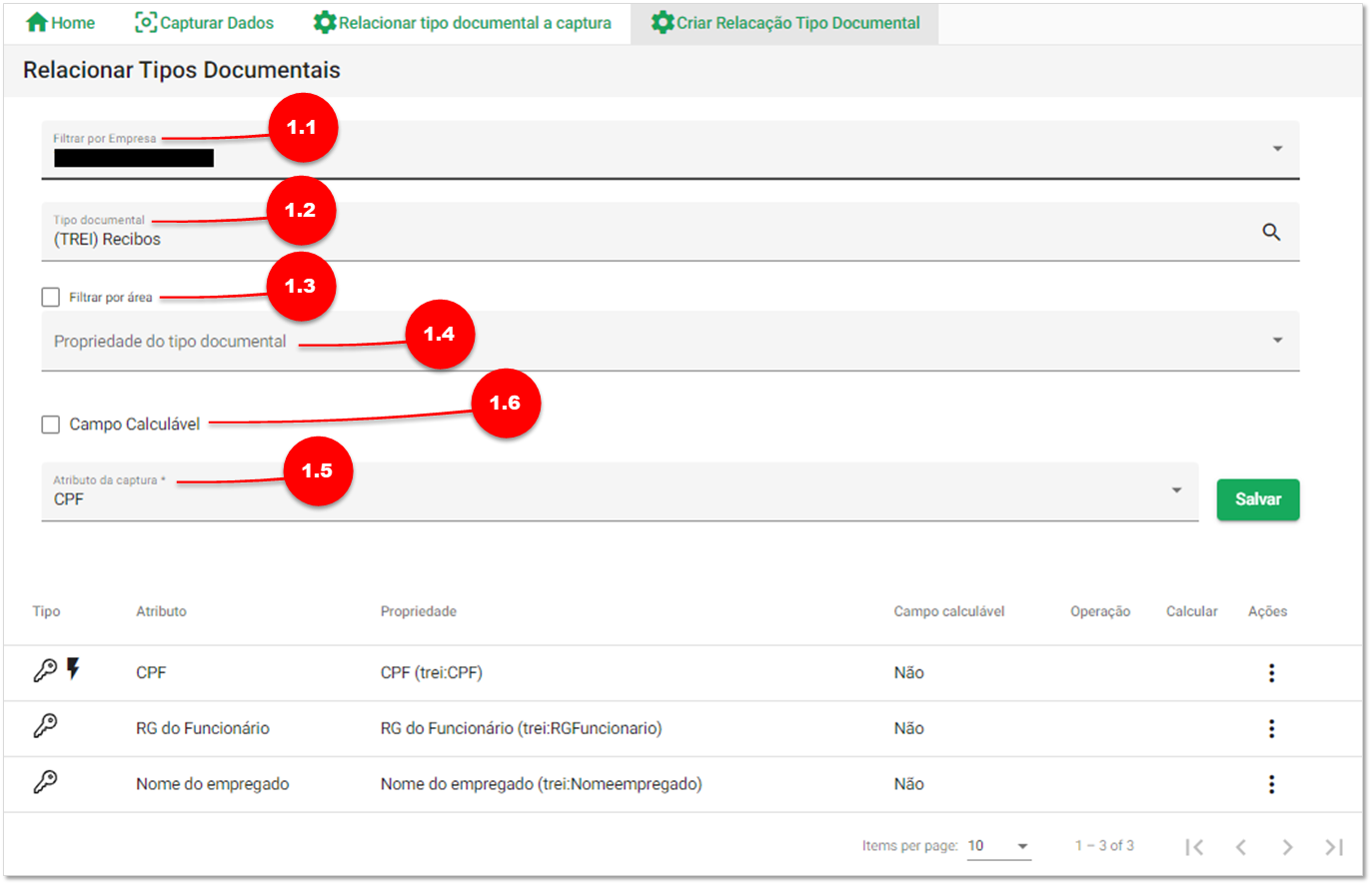Image resolution: width=1372 pixels, height=885 pixels.
Task: Open actions menu for RG do Funcionário row
Action: (x=1271, y=729)
